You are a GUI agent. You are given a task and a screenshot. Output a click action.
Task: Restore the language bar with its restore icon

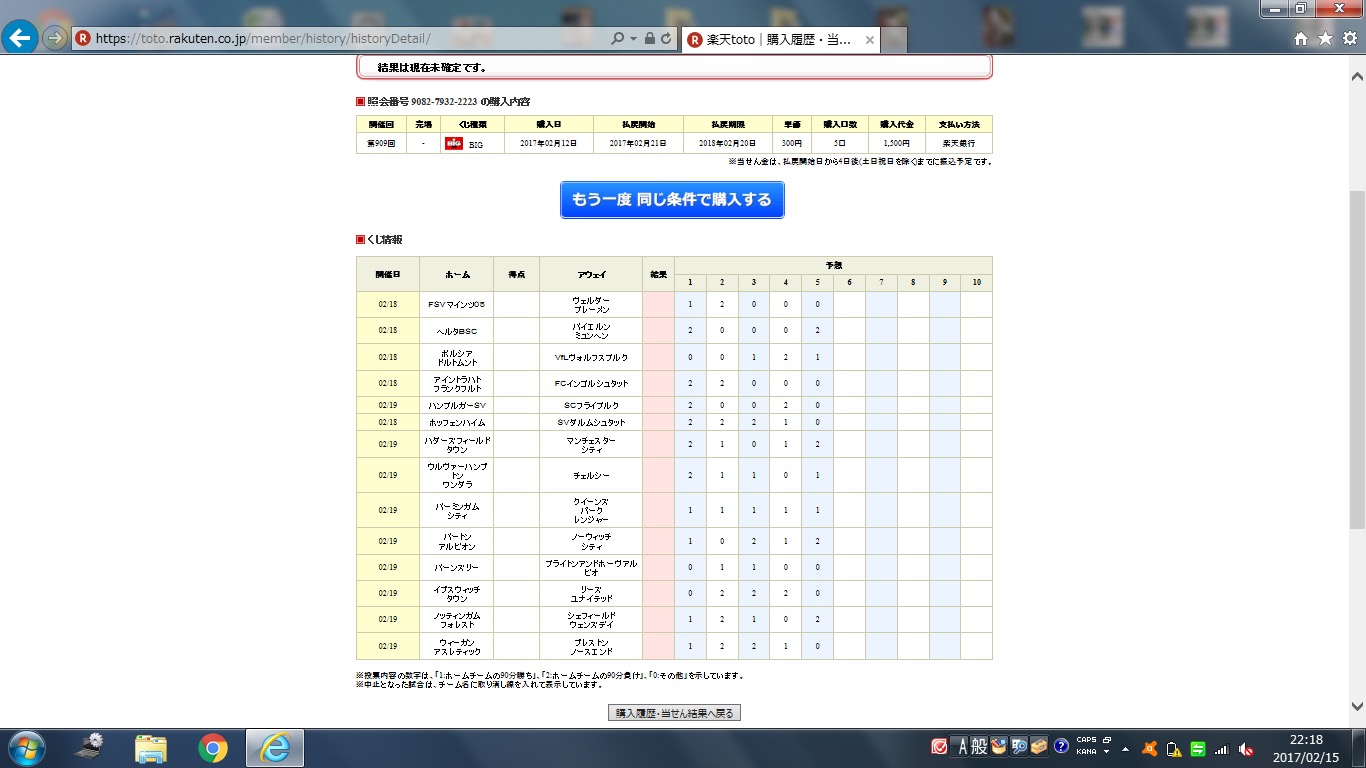pos(1107,741)
